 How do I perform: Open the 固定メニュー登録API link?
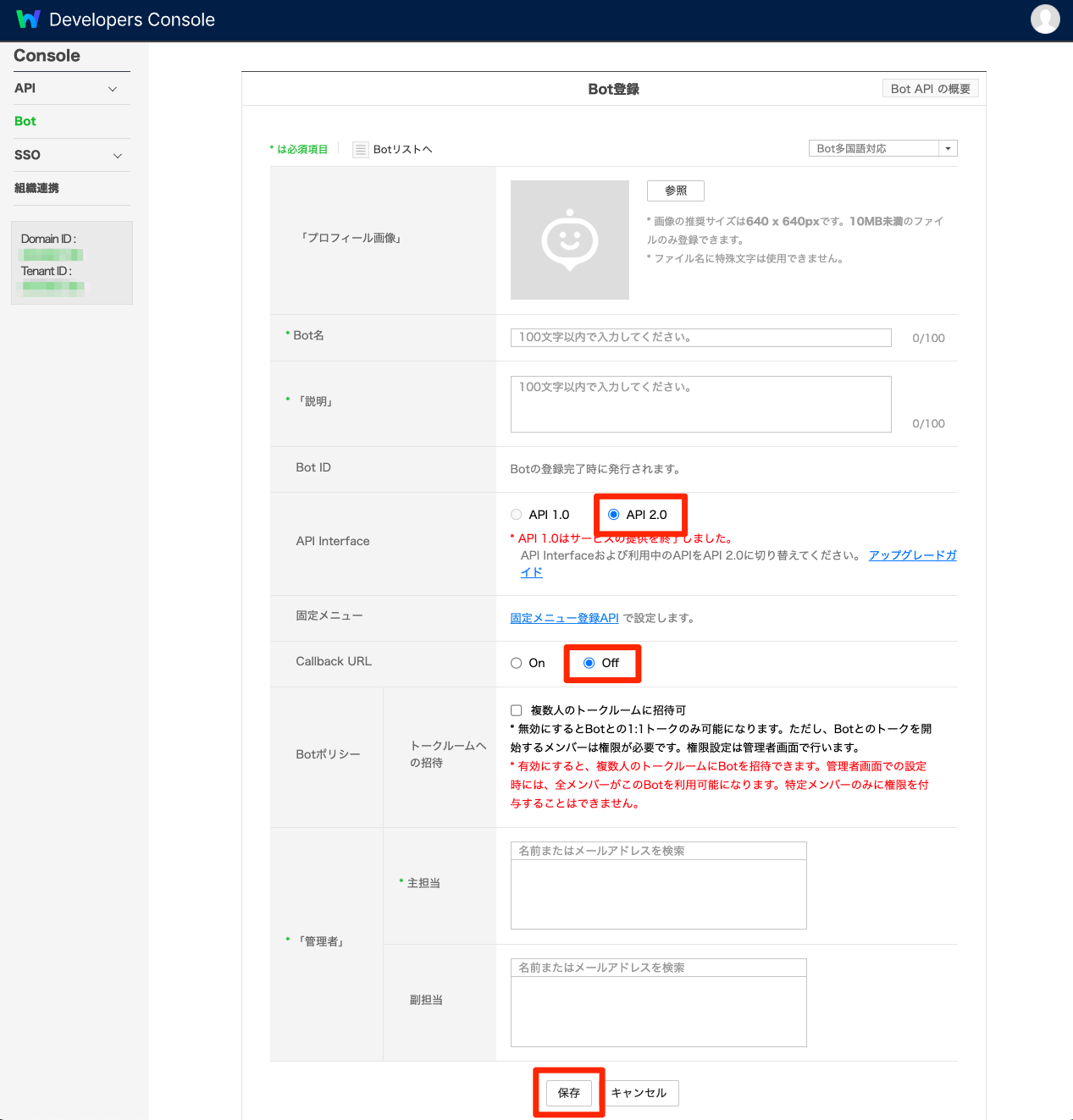tap(564, 619)
